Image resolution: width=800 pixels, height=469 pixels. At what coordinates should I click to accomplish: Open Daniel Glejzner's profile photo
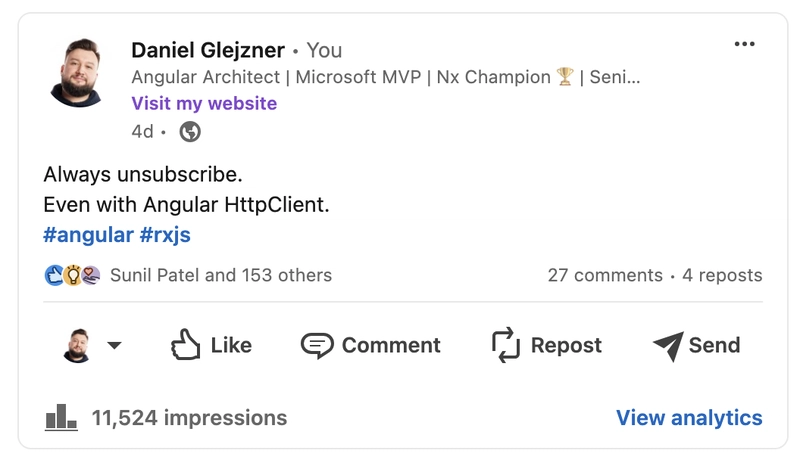(x=77, y=72)
